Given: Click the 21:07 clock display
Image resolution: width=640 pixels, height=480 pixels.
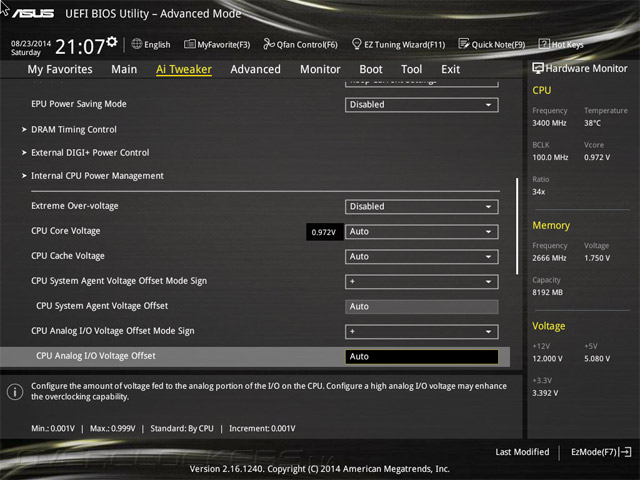Looking at the screenshot, I should click(80, 47).
